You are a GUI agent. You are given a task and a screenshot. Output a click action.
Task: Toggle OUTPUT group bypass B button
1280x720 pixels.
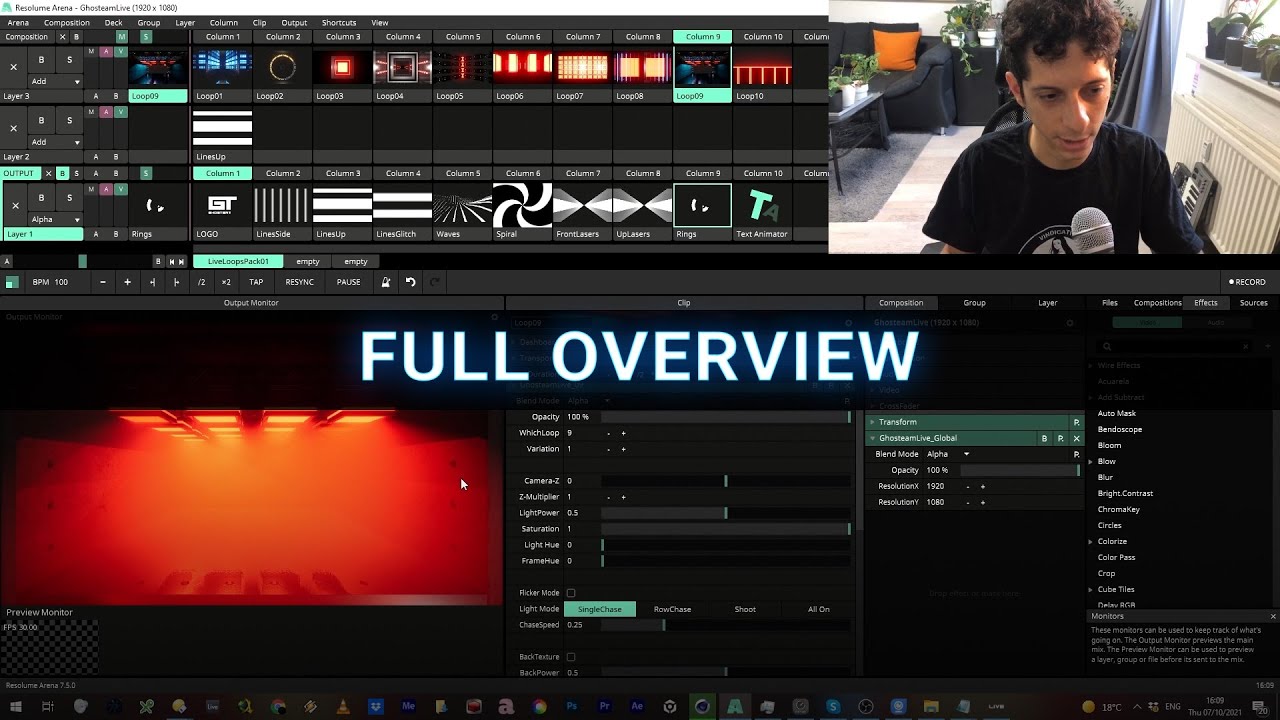click(62, 173)
